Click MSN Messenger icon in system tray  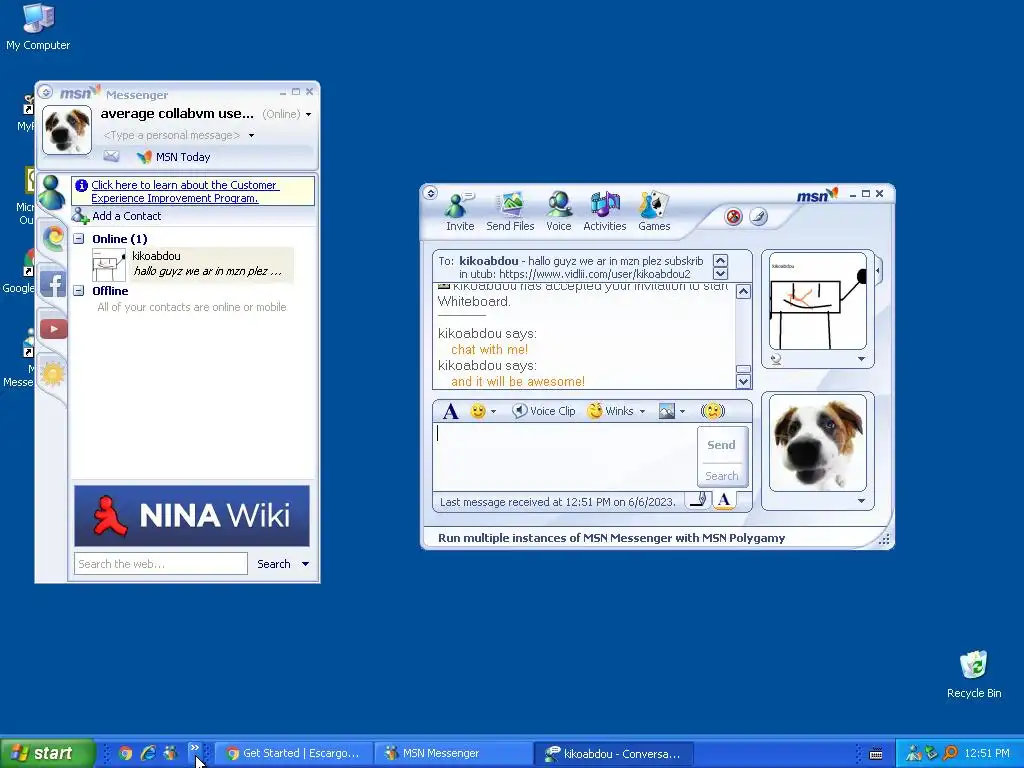click(913, 753)
